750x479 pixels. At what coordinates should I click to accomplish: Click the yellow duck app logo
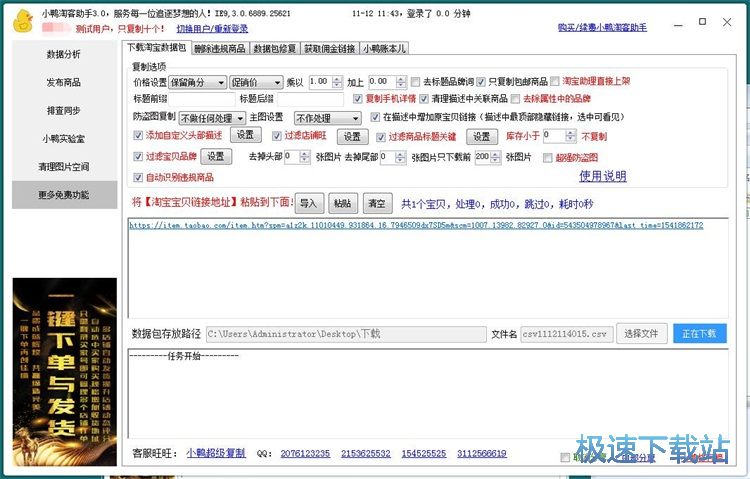22,21
